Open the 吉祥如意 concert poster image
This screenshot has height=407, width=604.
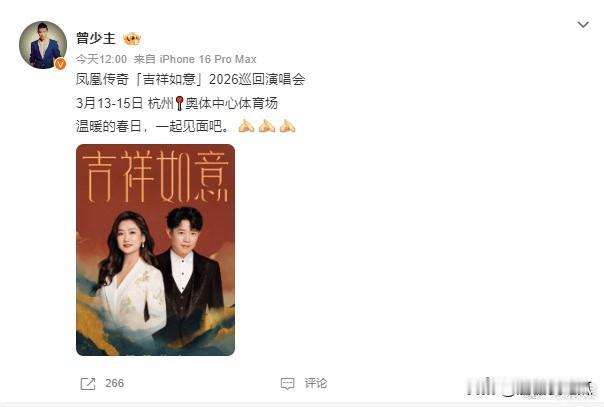(156, 250)
